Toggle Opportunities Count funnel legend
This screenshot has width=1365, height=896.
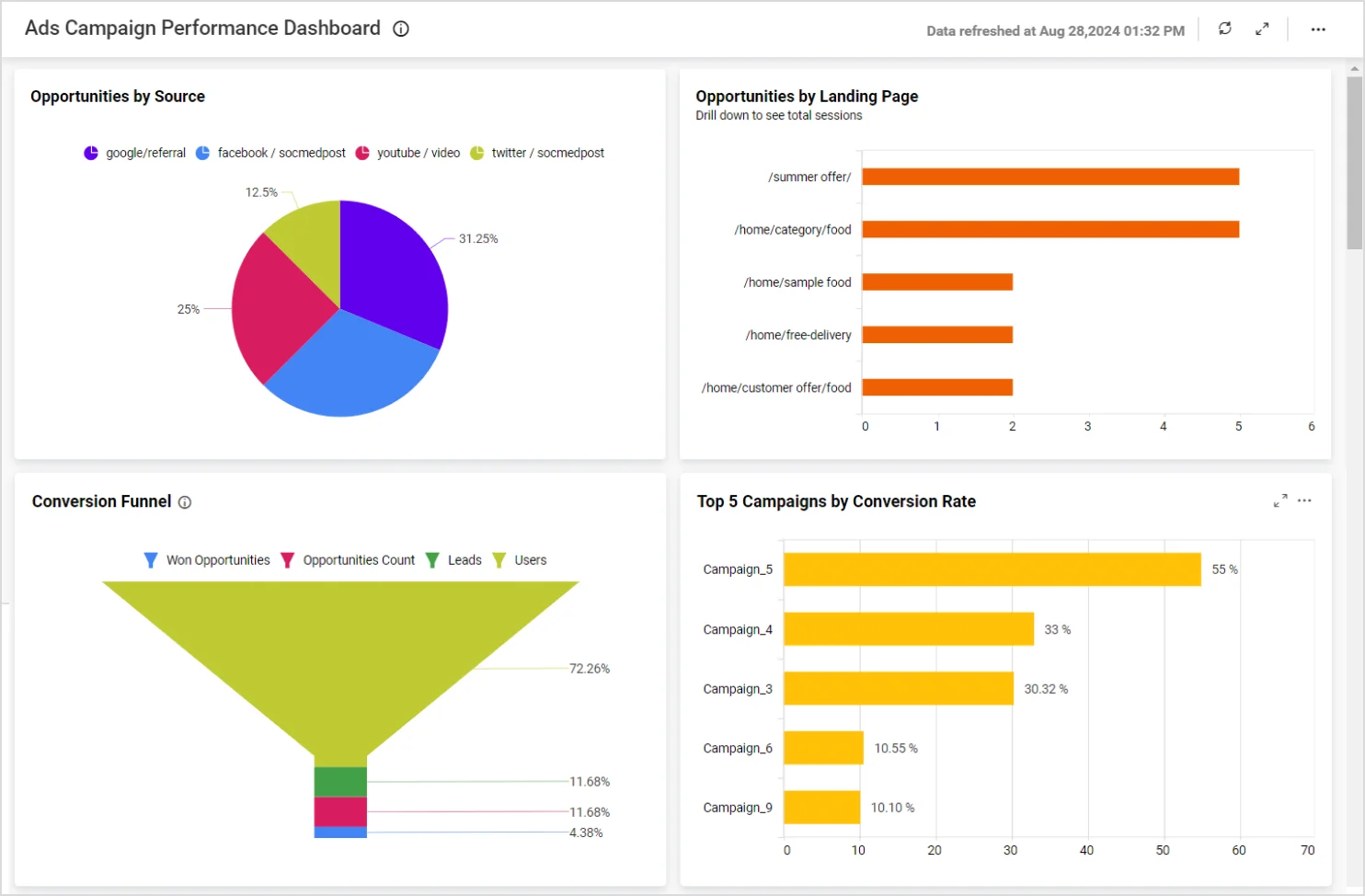pyautogui.click(x=348, y=560)
